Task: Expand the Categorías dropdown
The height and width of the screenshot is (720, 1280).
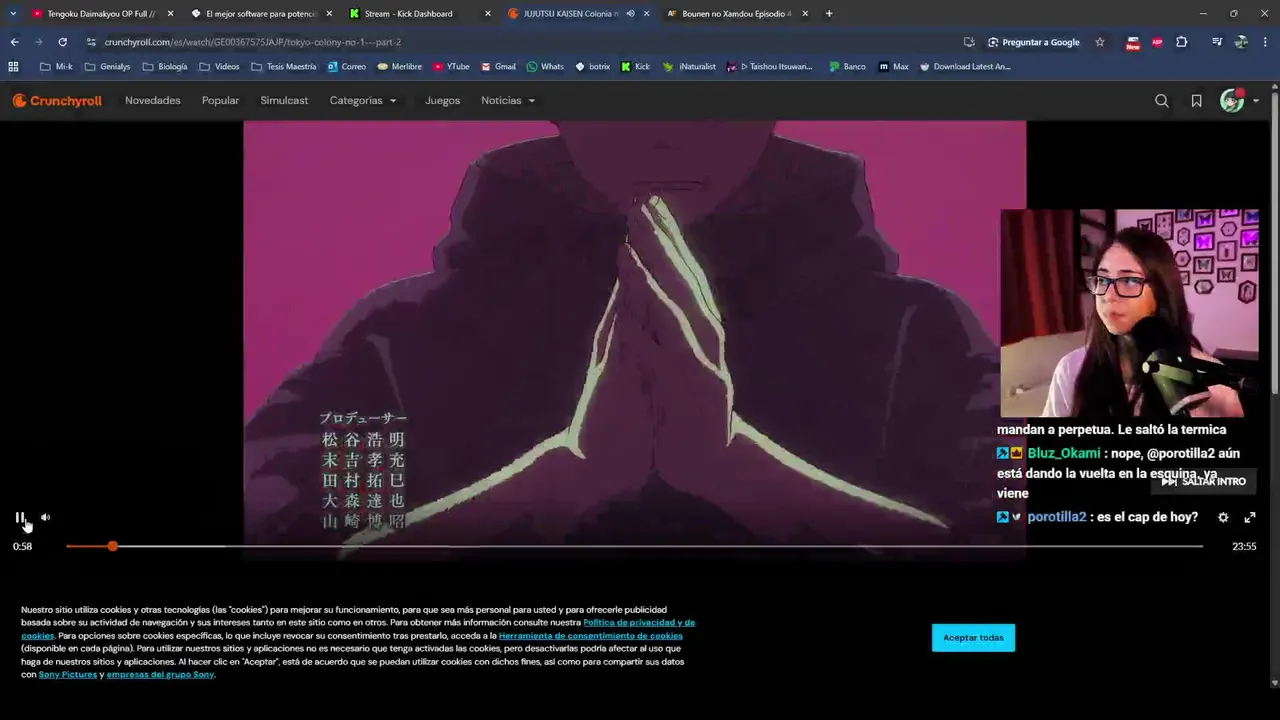Action: pos(363,100)
